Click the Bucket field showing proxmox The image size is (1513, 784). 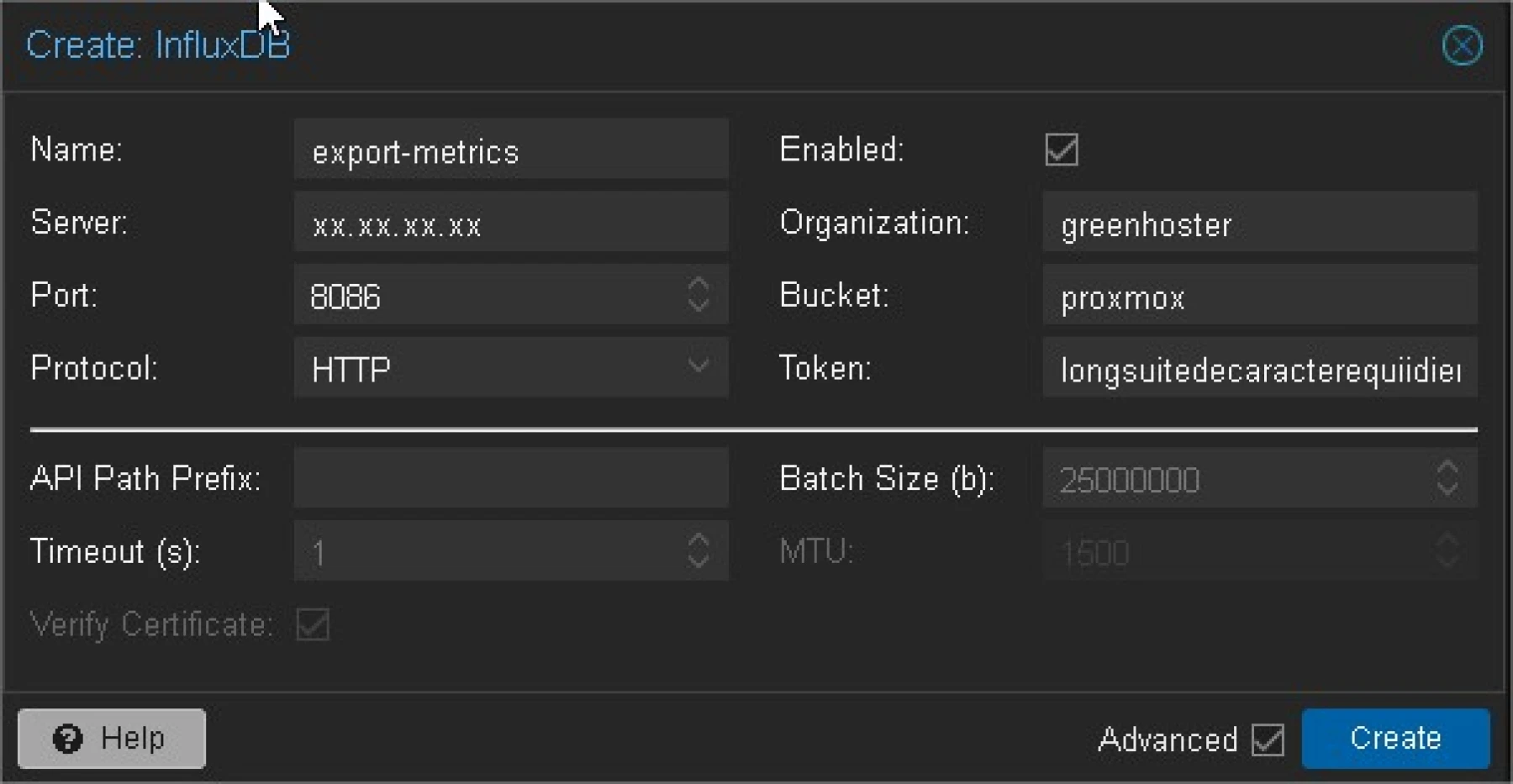point(1259,297)
